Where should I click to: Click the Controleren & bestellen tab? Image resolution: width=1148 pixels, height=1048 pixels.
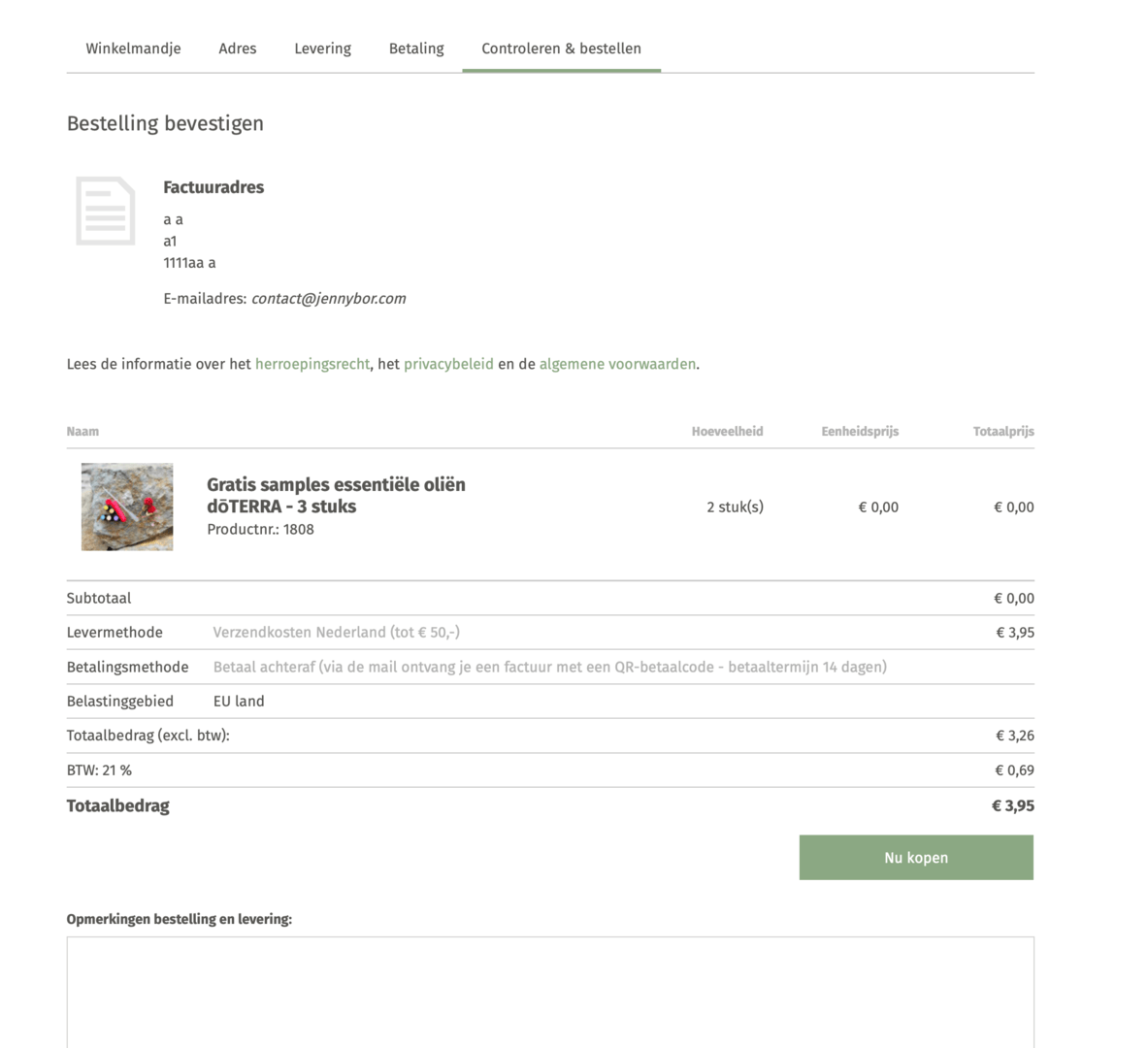click(x=561, y=49)
